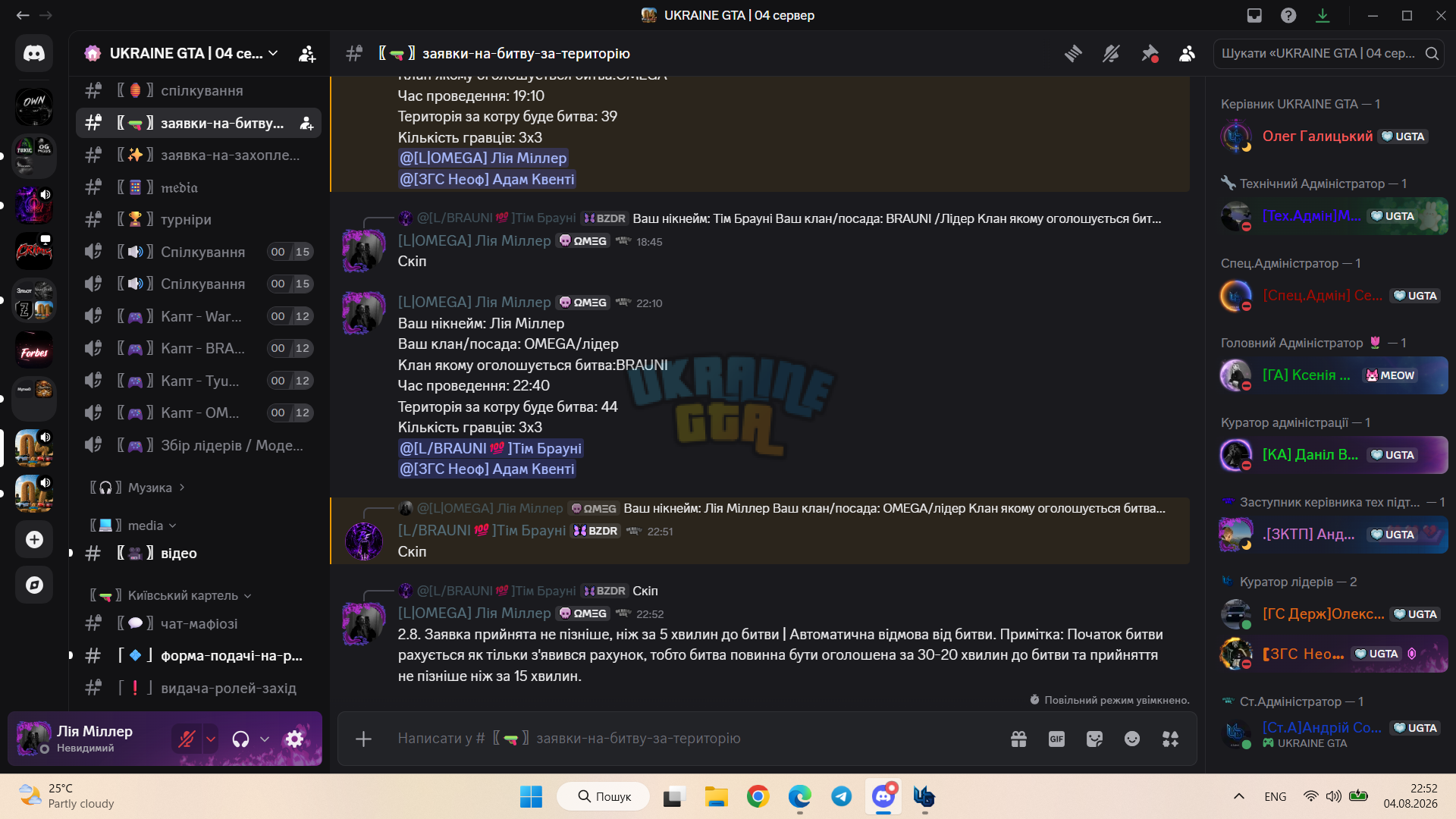Viewport: 1456px width, 819px height.
Task: Open Лія Міллер user panel avatar
Action: pyautogui.click(x=34, y=739)
